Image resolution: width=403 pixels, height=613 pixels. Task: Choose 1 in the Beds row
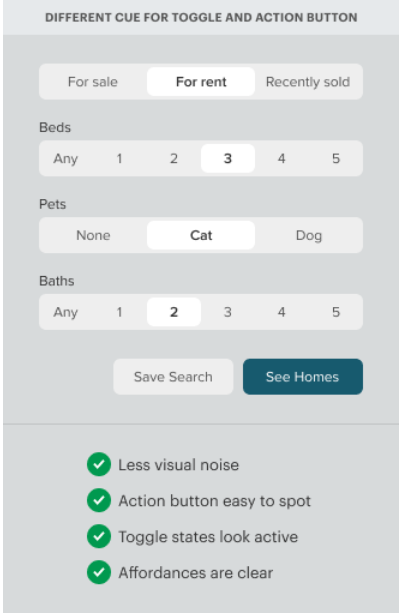point(120,158)
